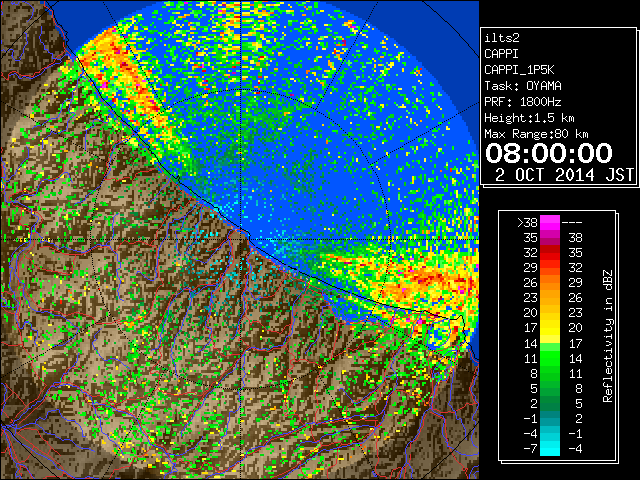Pick the yellow band in reflectivity legend
Screen dimensions: 640x480
coord(550,328)
